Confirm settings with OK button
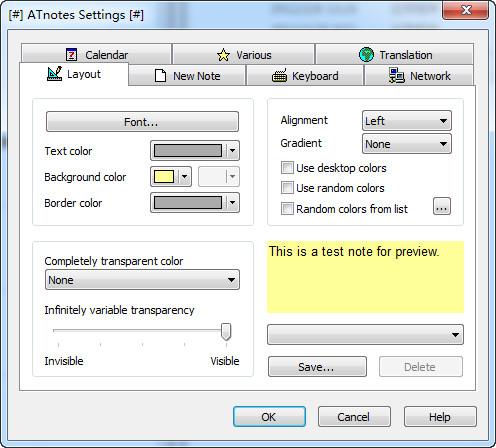 tap(269, 417)
